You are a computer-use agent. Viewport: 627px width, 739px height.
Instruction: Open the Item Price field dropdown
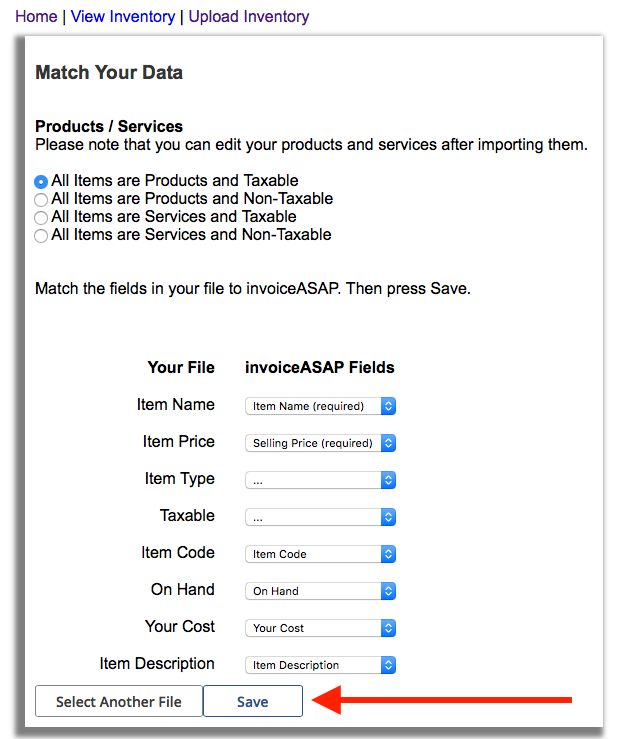(x=320, y=443)
